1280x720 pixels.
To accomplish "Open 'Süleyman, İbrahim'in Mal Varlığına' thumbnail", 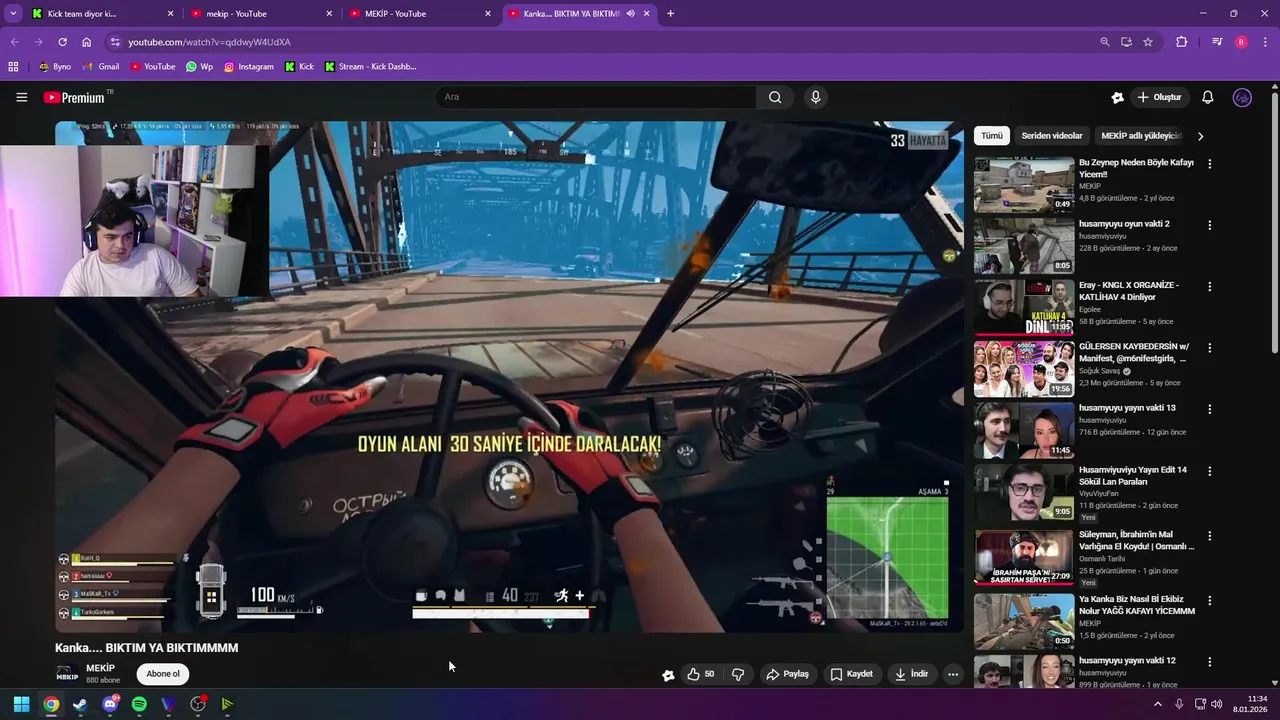I will pos(1024,558).
